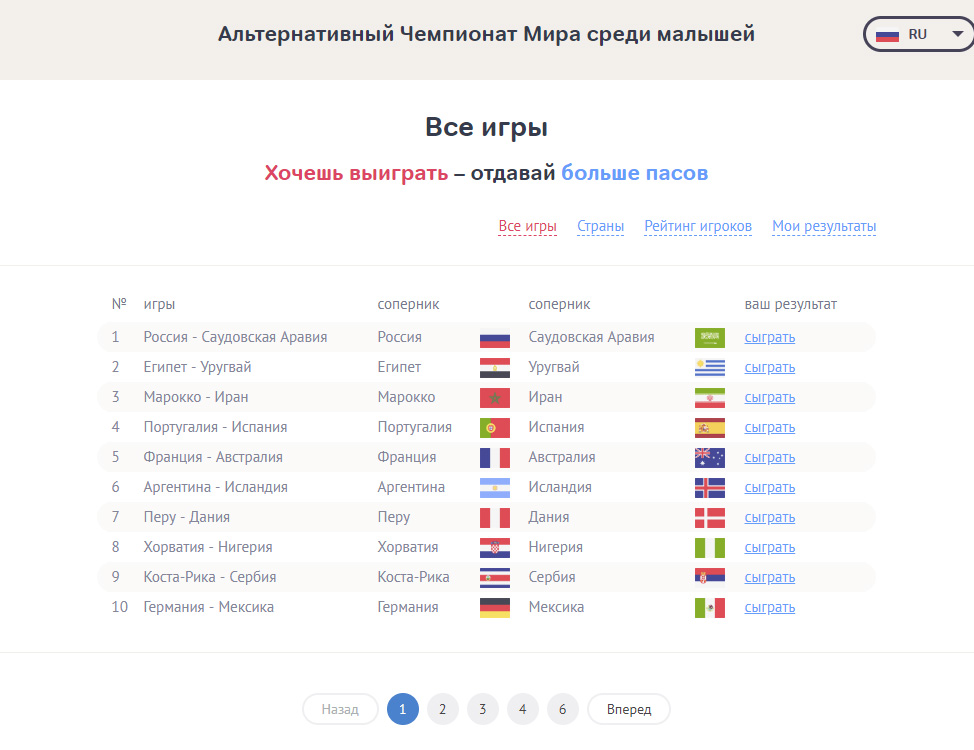The width and height of the screenshot is (974, 750).
Task: Open the Рейтинг игроков tab
Action: coord(698,226)
